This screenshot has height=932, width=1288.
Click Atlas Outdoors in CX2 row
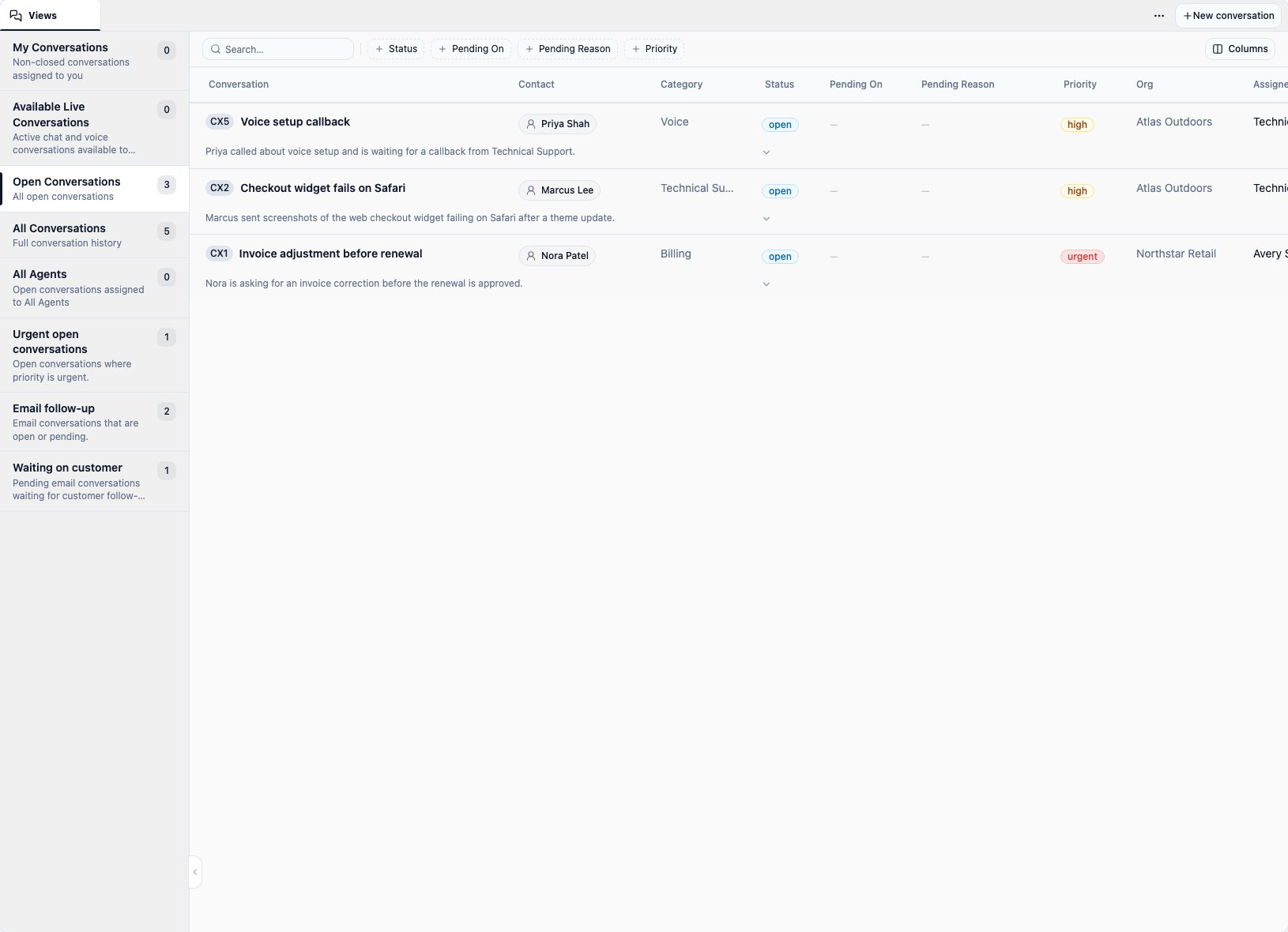point(1174,188)
